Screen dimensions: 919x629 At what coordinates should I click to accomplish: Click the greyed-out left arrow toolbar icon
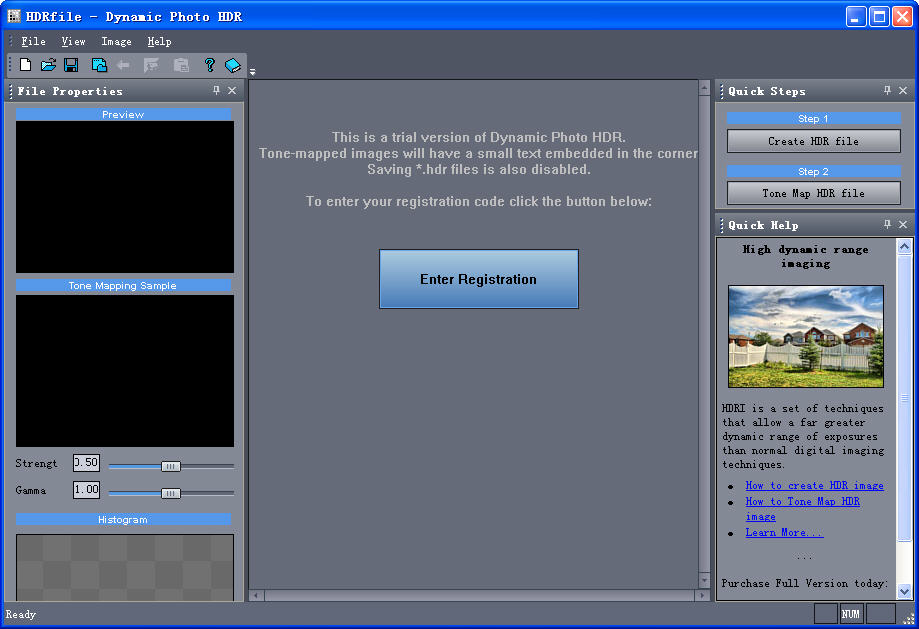(x=123, y=65)
